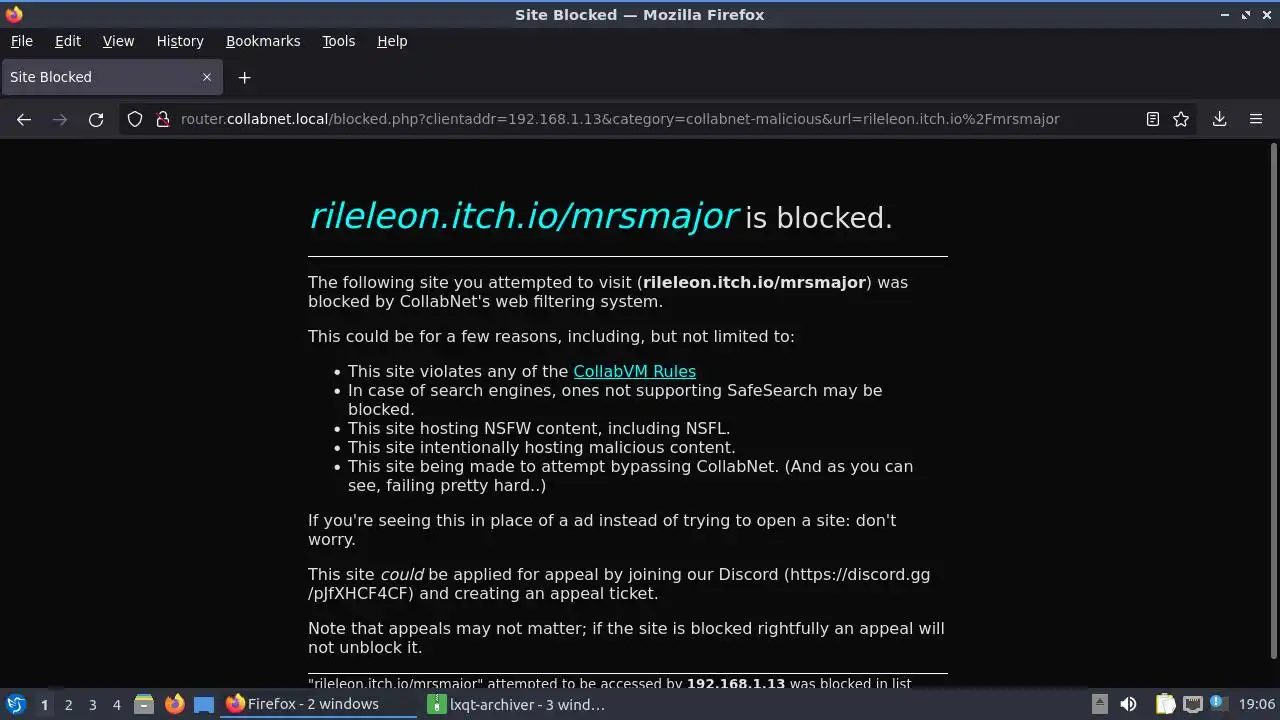
Task: Minimize the Firefox window
Action: [x=1225, y=15]
